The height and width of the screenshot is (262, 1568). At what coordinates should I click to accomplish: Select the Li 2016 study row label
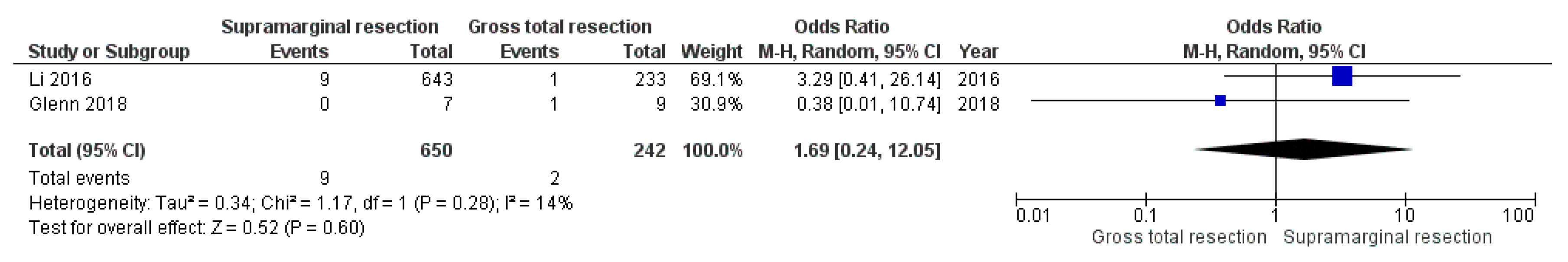pyautogui.click(x=60, y=80)
